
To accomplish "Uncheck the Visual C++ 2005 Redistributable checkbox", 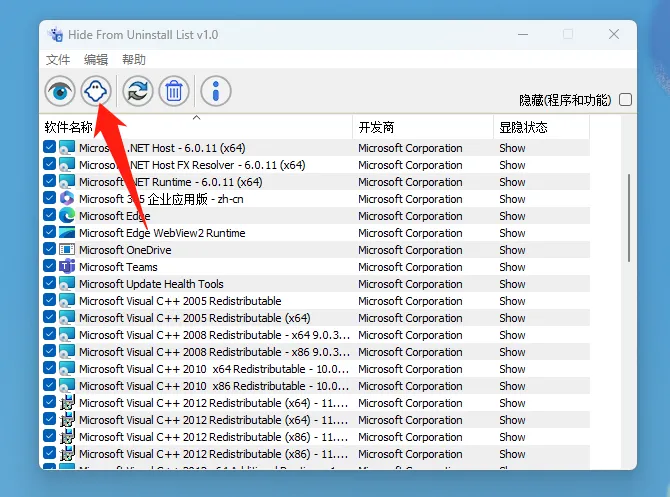I will pyautogui.click(x=50, y=300).
